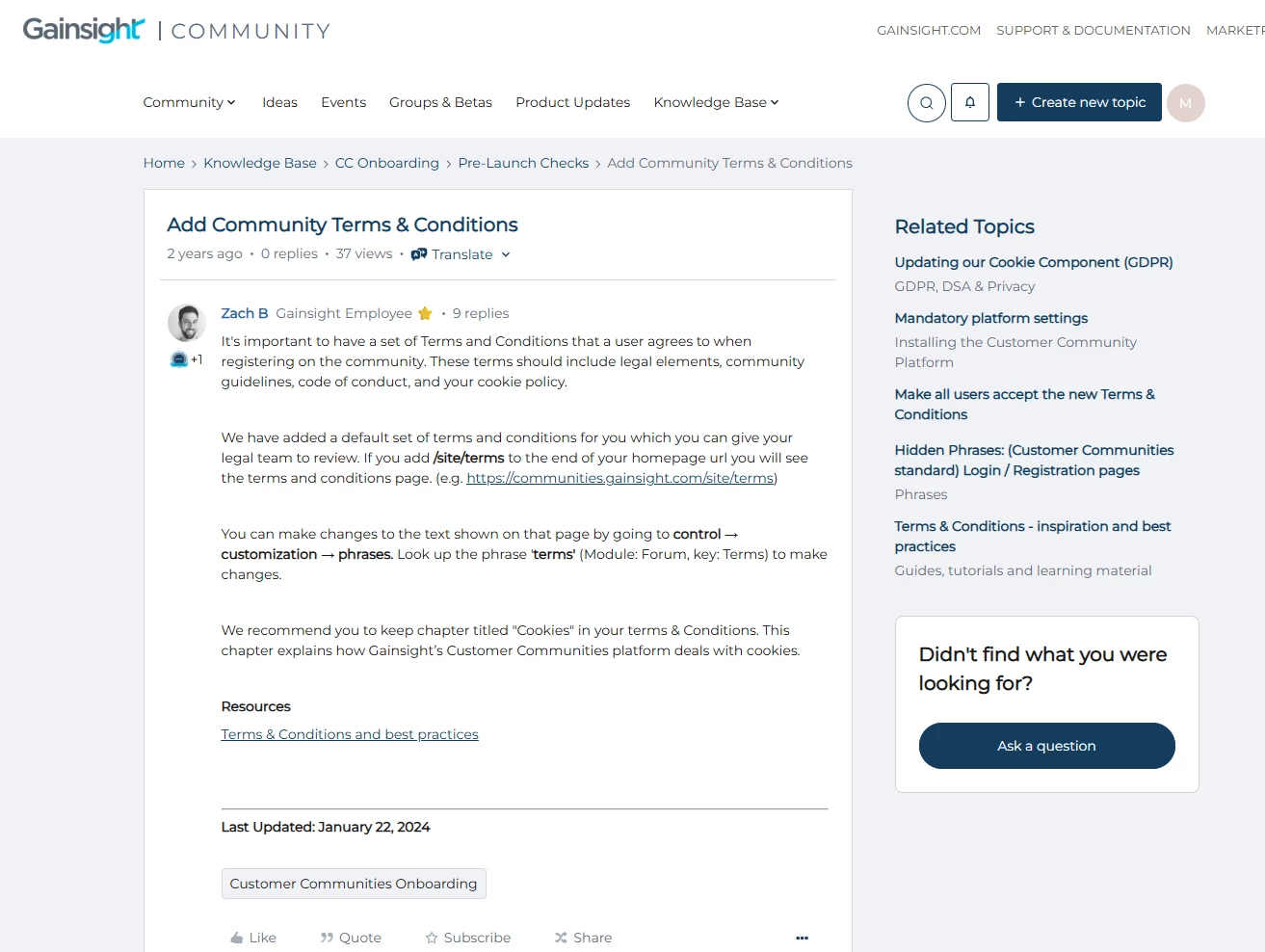1265x952 pixels.
Task: Click the gold star employee badge
Action: 425,313
